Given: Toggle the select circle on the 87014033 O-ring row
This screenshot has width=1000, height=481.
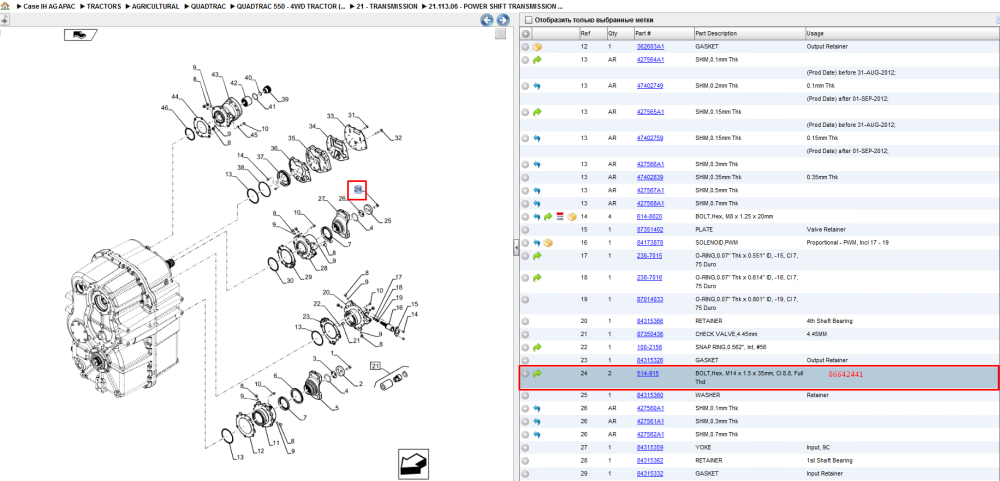Looking at the screenshot, I should [526, 299].
